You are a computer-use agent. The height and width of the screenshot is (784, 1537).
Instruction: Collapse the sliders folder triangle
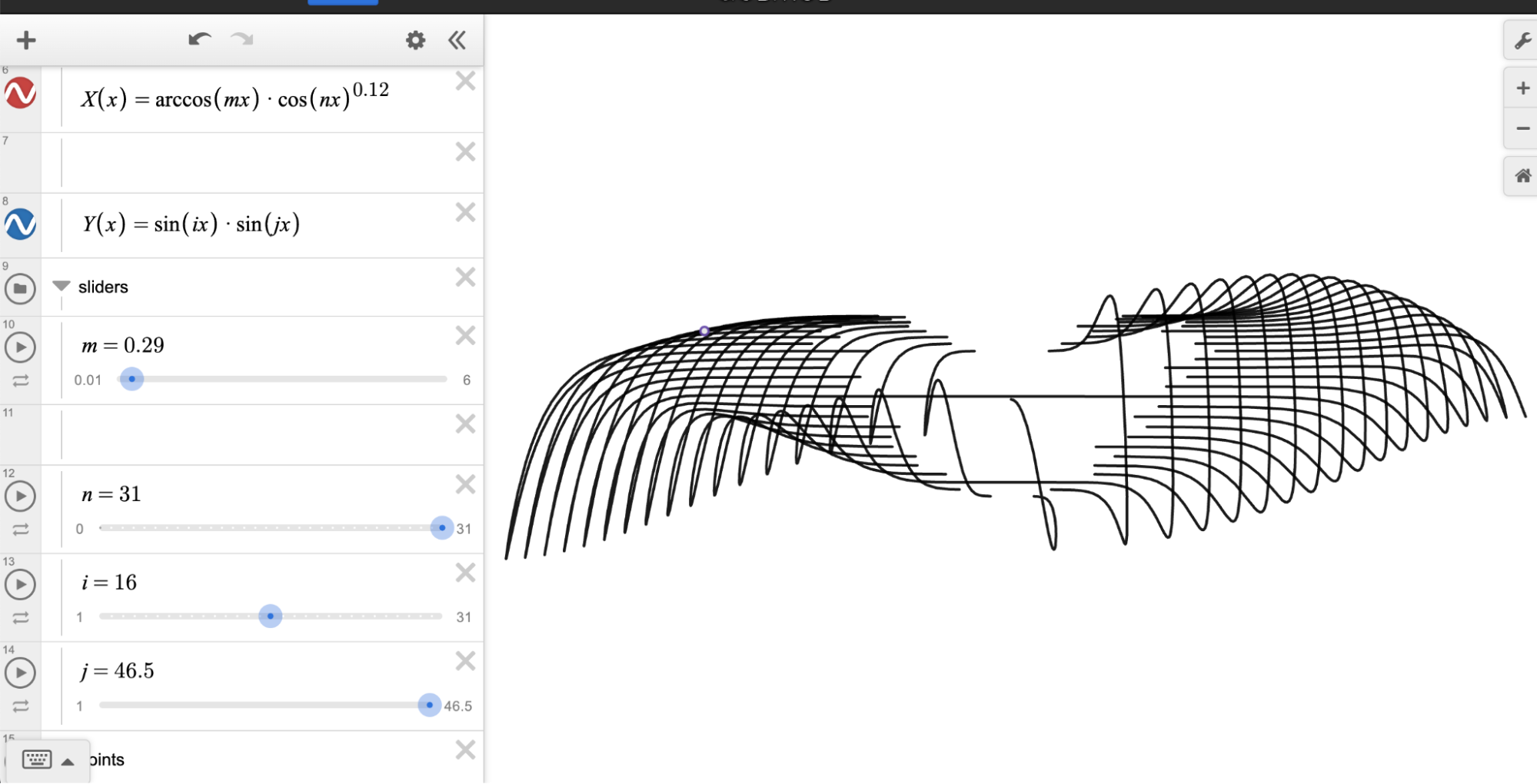pyautogui.click(x=62, y=286)
